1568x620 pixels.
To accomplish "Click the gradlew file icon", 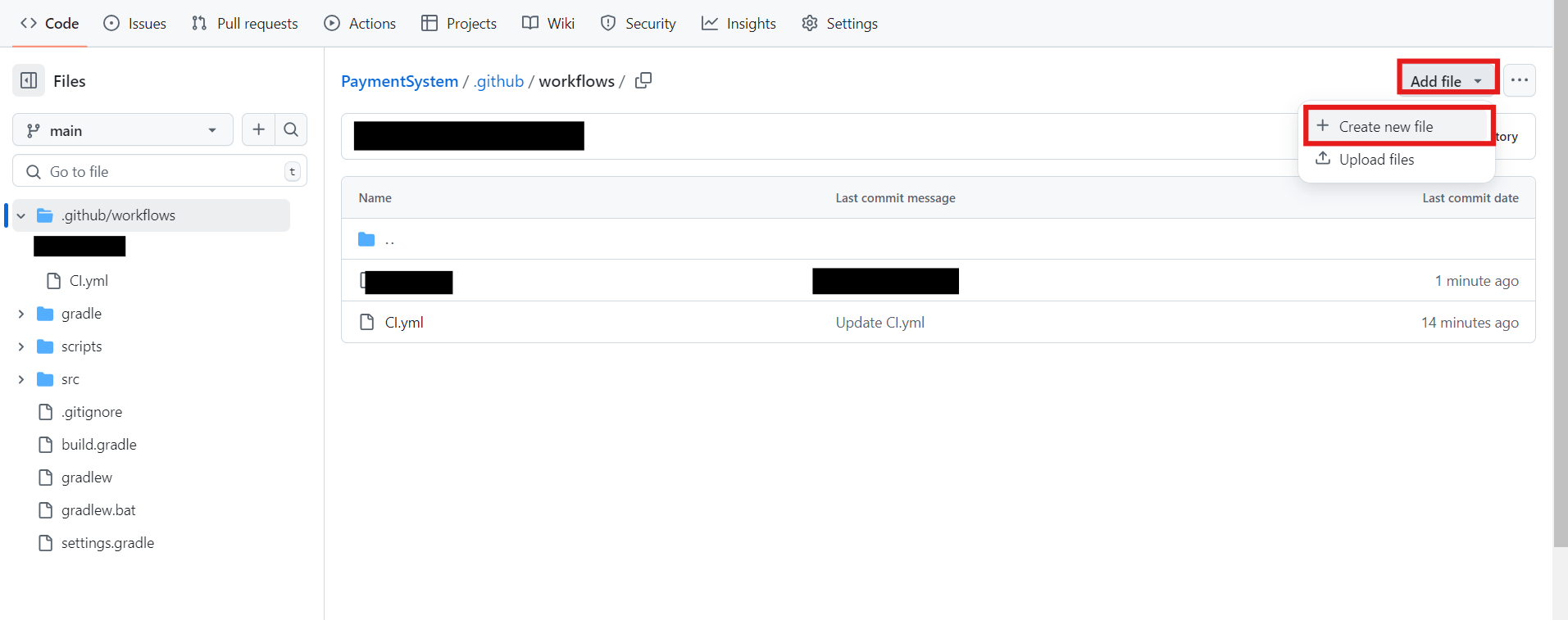I will 46,477.
